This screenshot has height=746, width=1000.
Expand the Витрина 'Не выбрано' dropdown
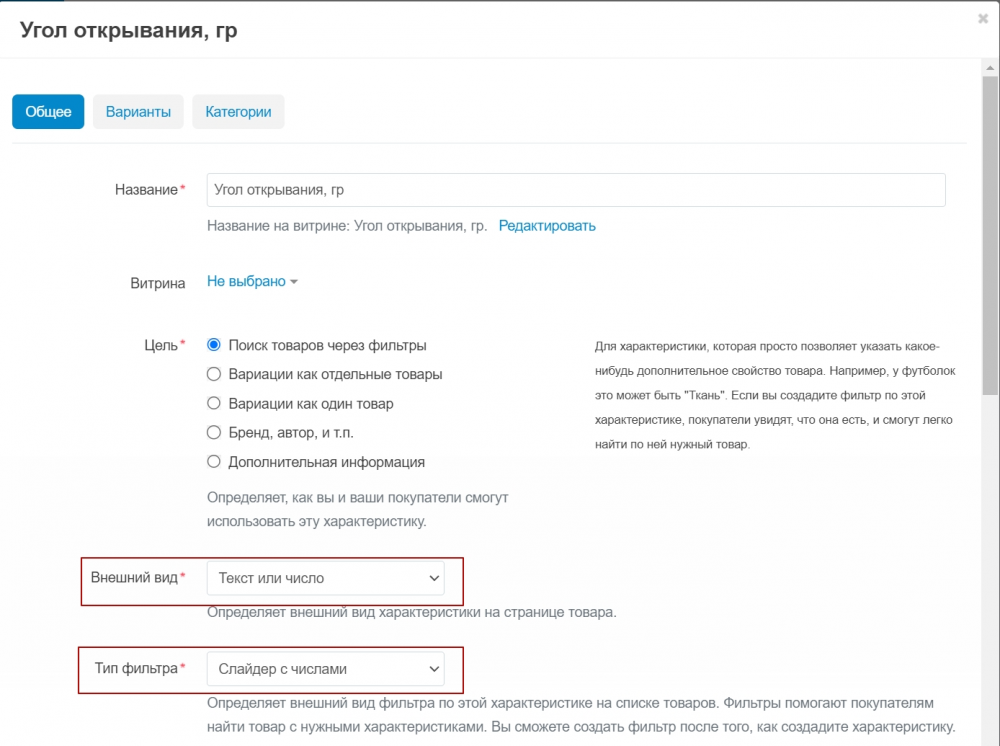point(247,282)
